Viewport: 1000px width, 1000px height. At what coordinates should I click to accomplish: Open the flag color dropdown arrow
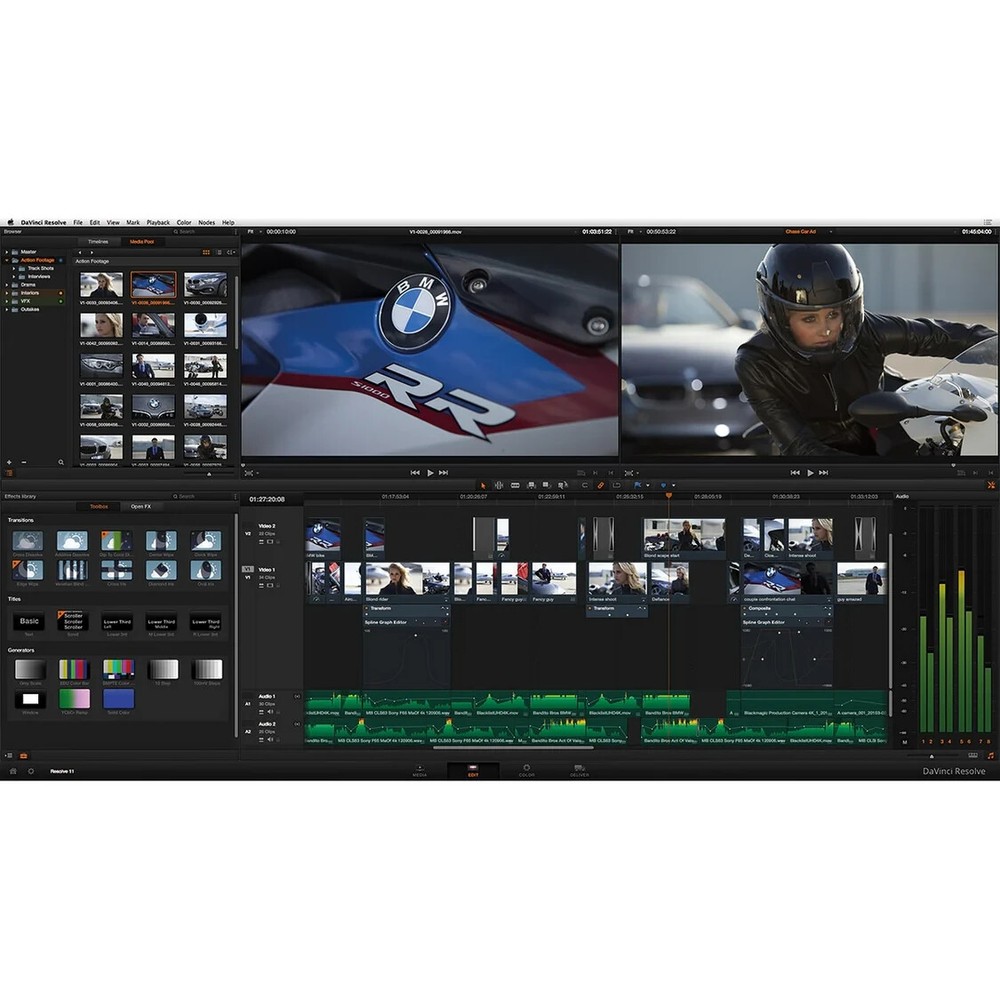[x=648, y=485]
